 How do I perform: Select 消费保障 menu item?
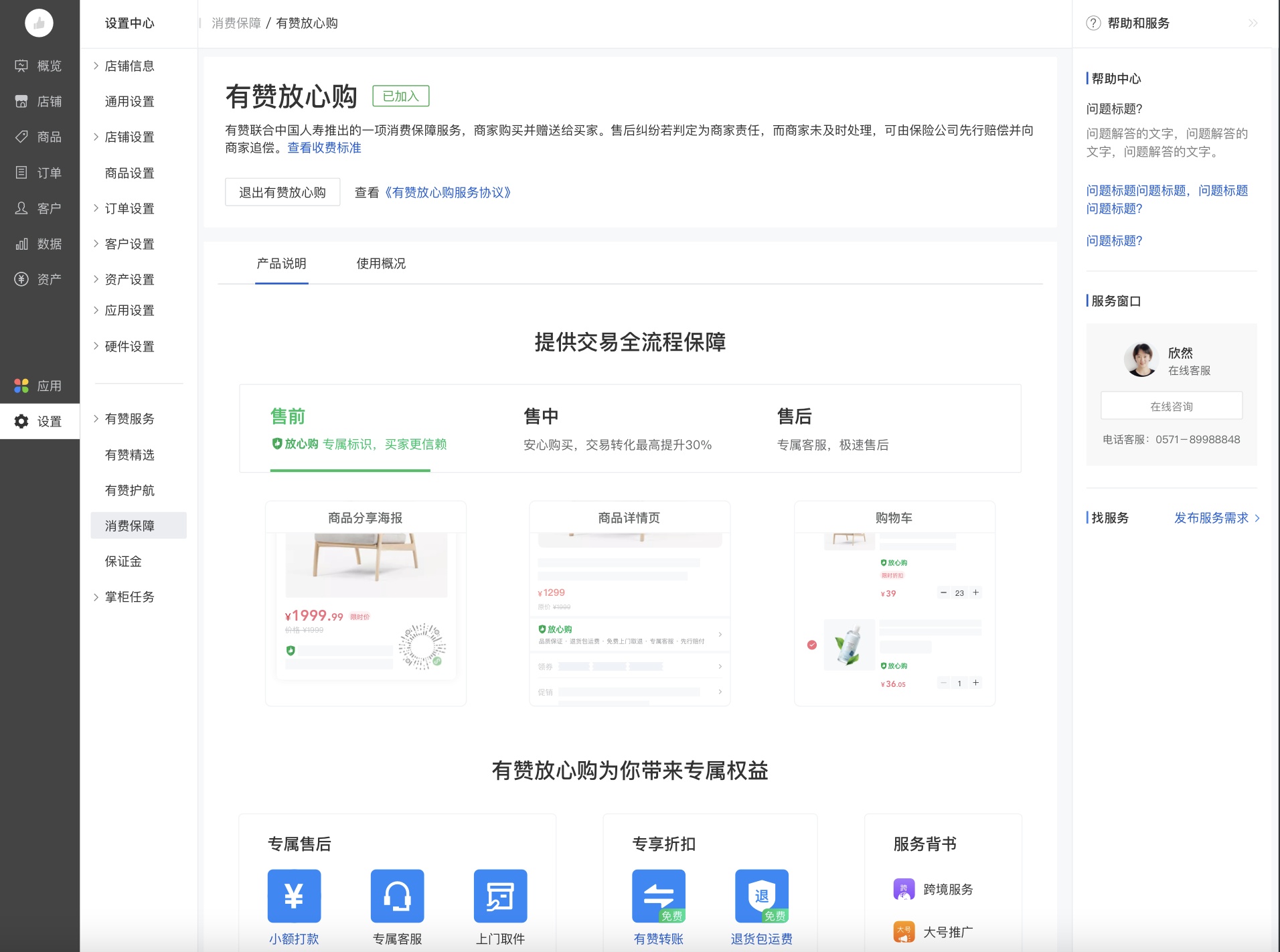[139, 526]
